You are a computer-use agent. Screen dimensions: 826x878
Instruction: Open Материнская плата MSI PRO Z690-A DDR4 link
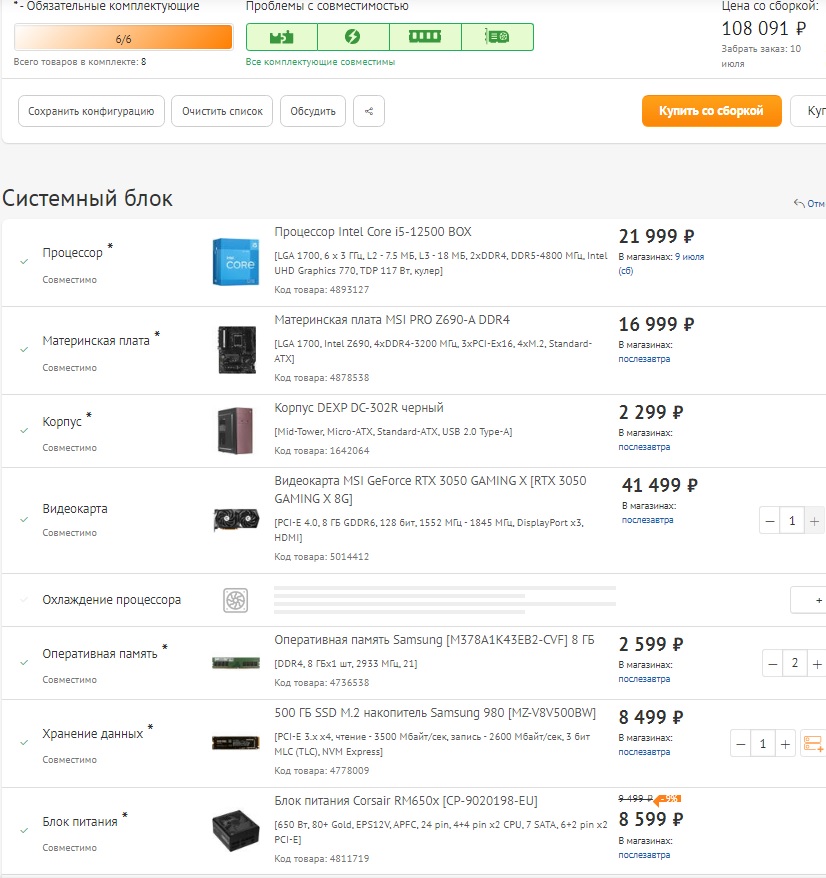pos(392,320)
